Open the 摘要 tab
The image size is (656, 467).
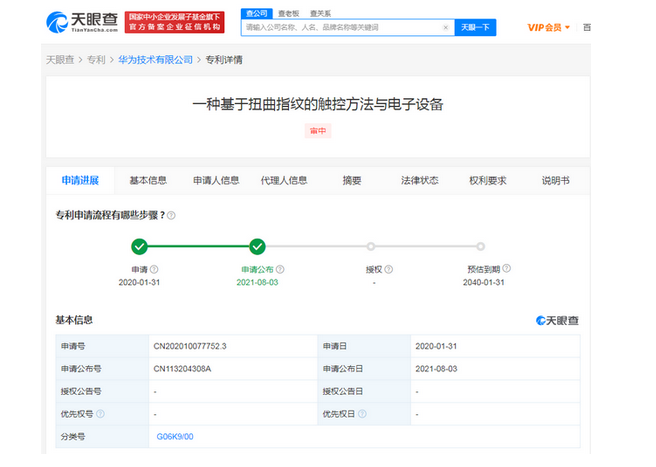point(352,181)
